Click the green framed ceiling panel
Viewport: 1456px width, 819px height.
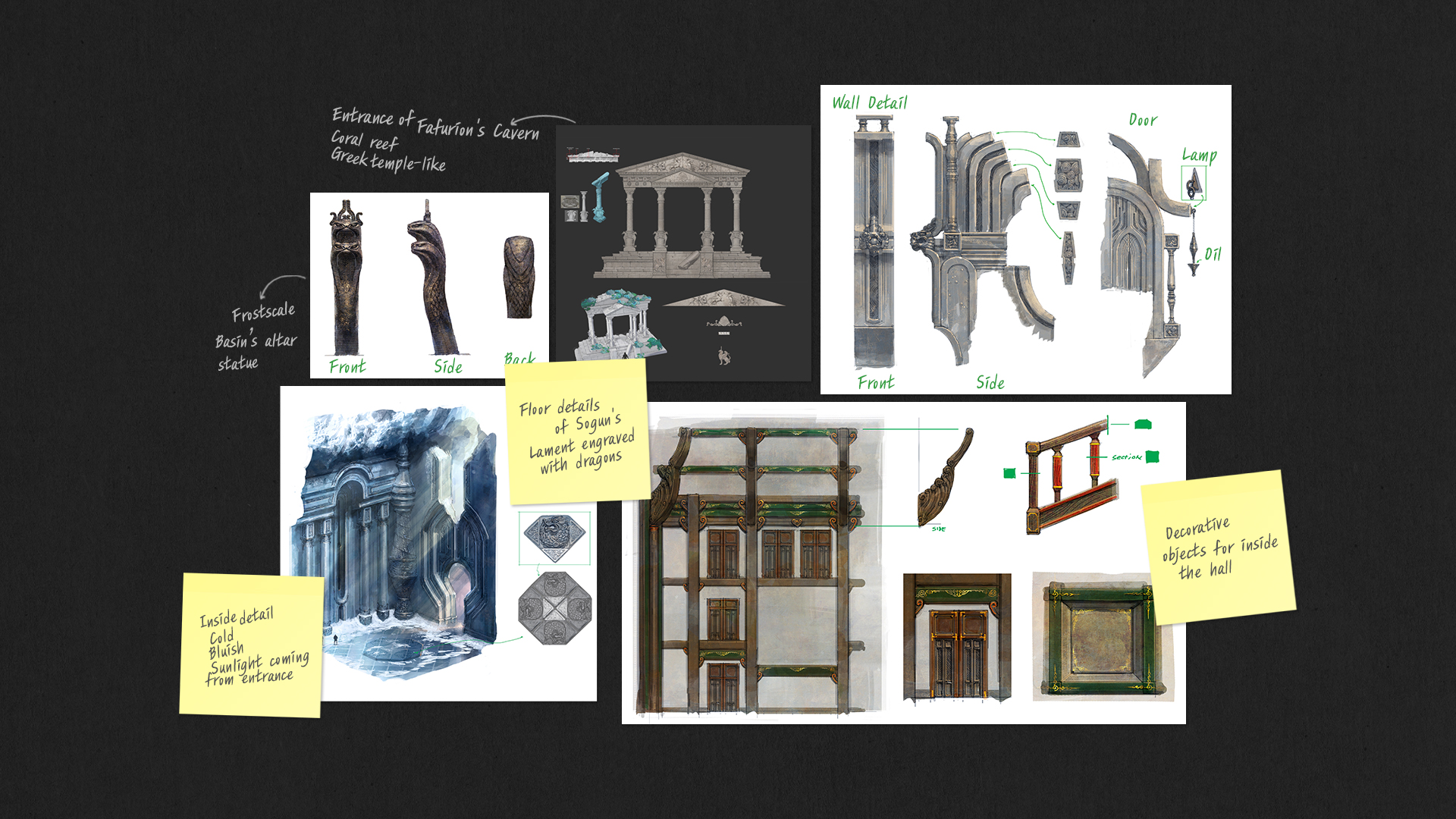(x=1098, y=637)
